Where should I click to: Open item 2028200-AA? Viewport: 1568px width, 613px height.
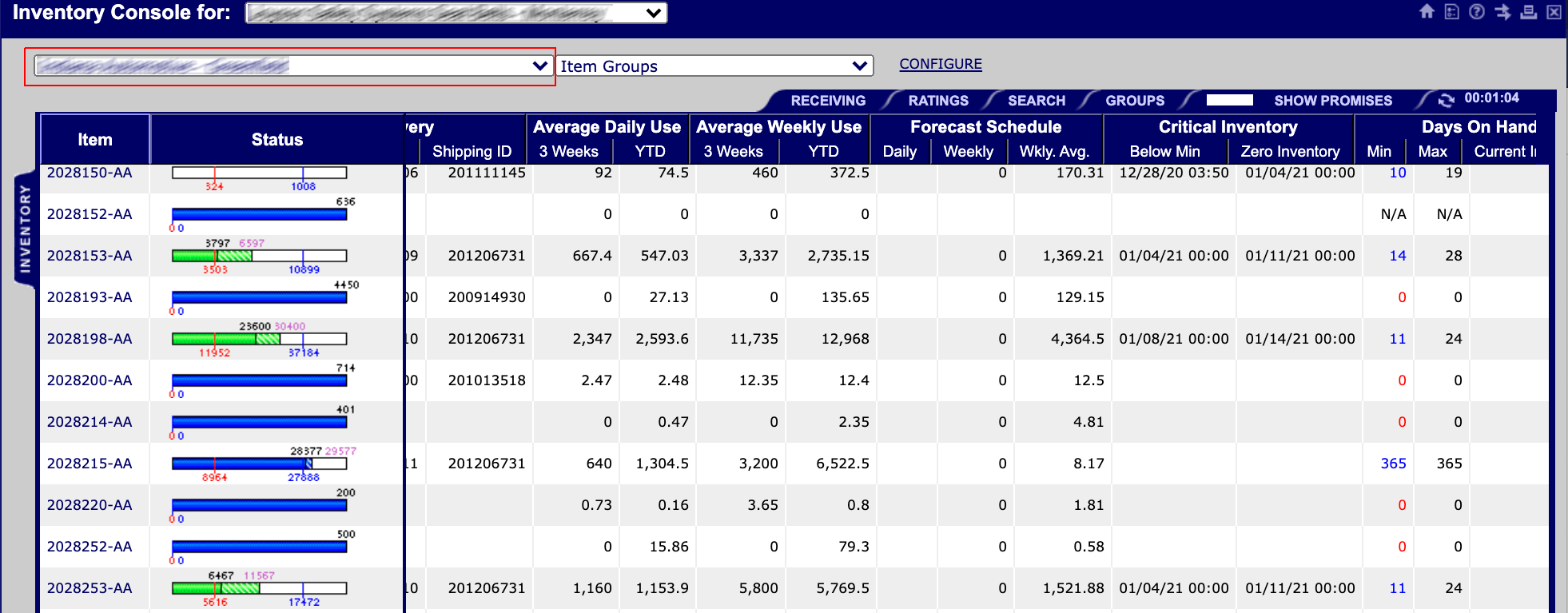[90, 380]
